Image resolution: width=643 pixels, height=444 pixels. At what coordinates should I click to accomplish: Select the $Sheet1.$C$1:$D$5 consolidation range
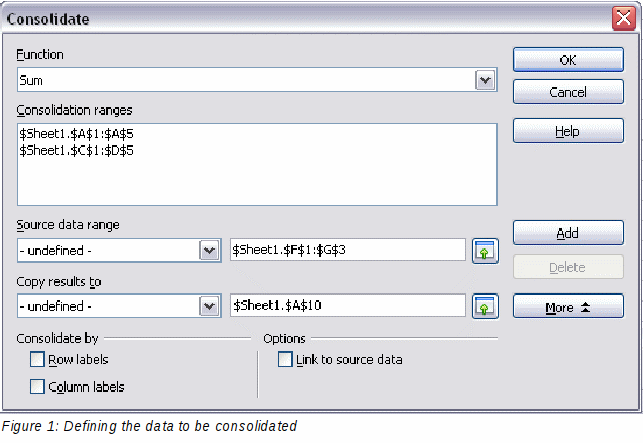[x=76, y=150]
